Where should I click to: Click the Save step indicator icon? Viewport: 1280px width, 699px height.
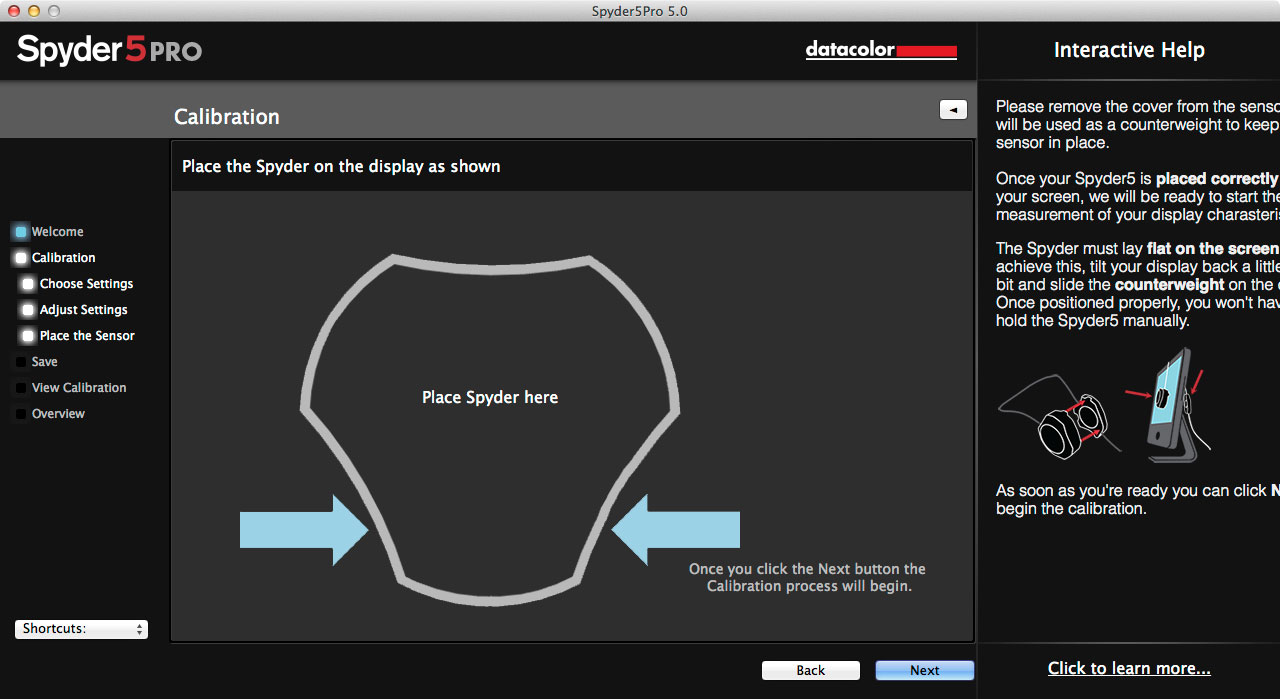pyautogui.click(x=21, y=362)
